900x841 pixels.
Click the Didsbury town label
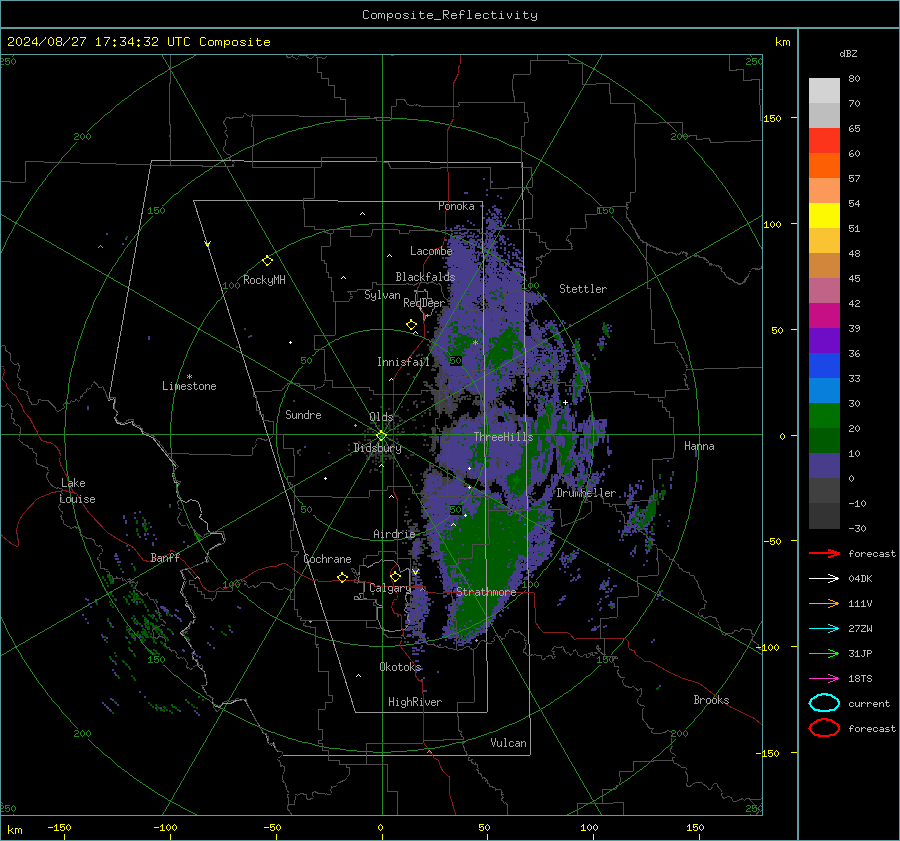tap(378, 448)
